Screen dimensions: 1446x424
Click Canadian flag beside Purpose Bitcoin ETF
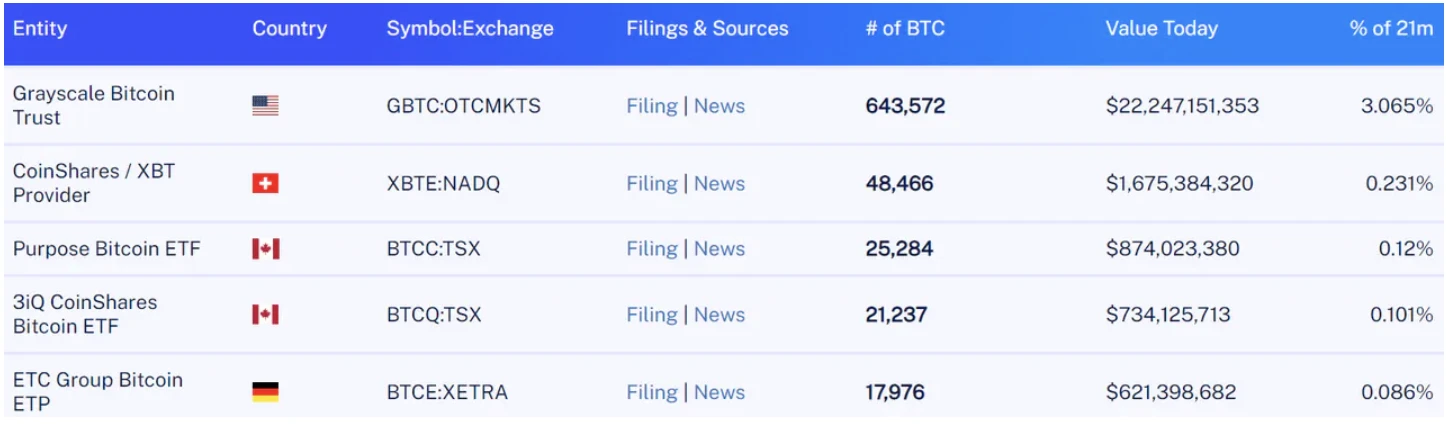(265, 249)
